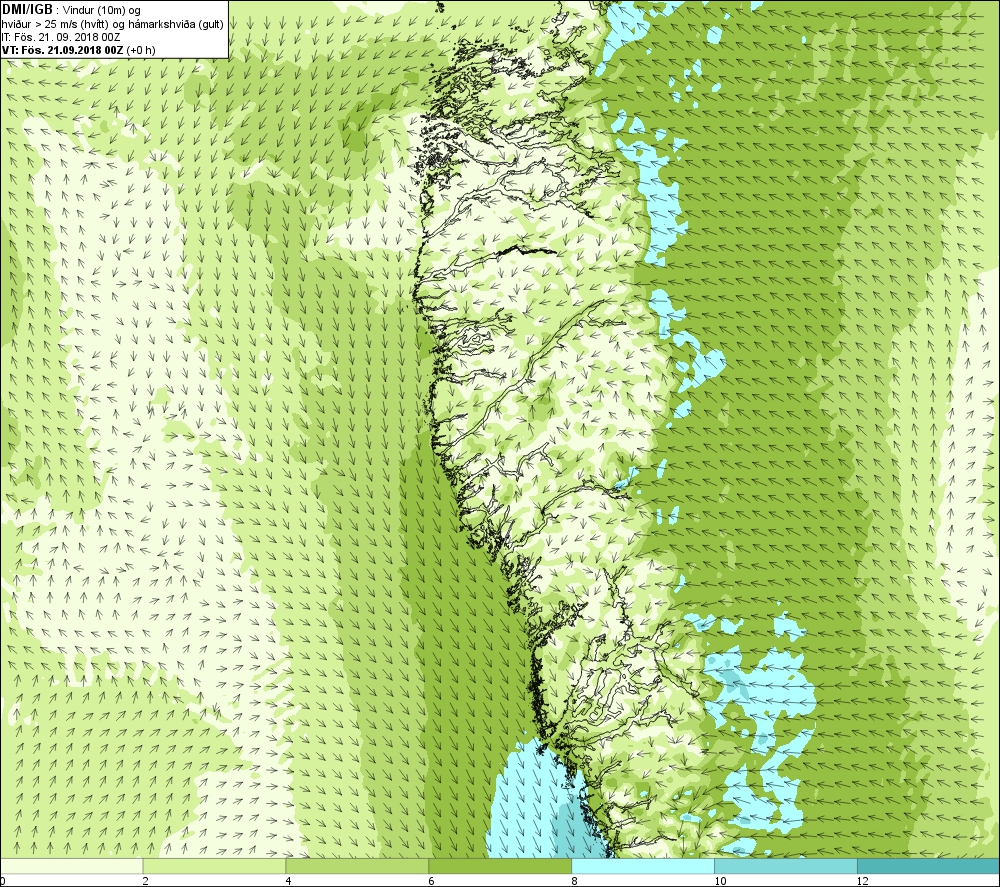This screenshot has width=1000, height=887.
Task: Click the '6' label on the color scale
Action: tap(432, 881)
